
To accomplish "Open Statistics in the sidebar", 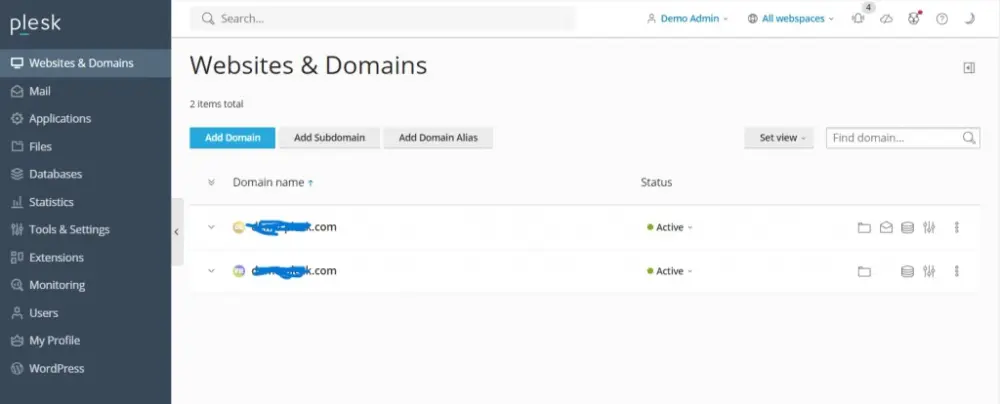I will pos(85,202).
